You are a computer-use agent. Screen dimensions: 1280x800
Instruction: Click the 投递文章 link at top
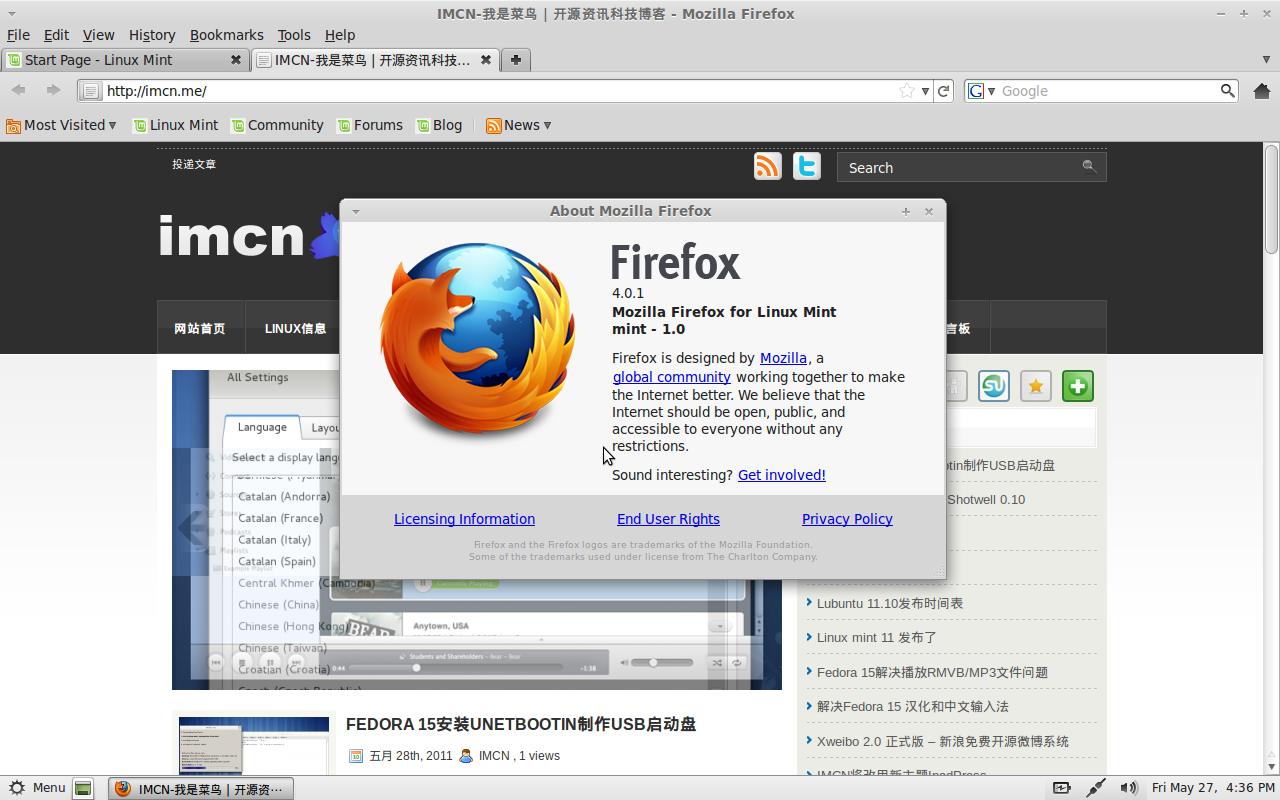194,164
